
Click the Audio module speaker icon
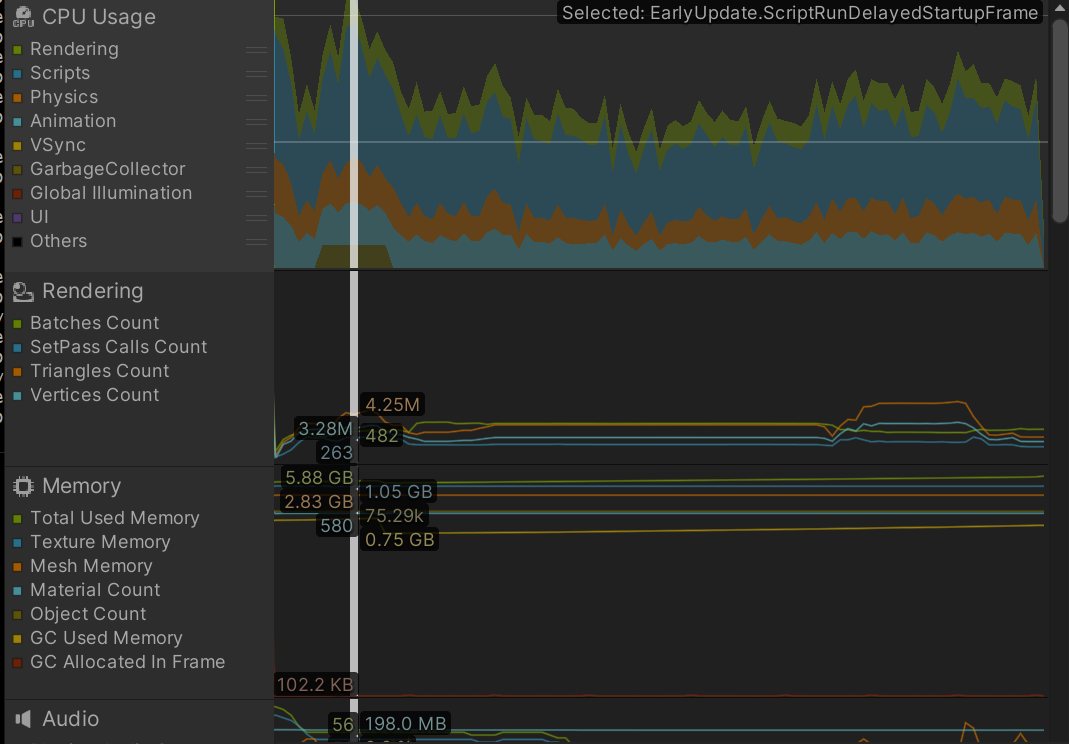pyautogui.click(x=23, y=719)
